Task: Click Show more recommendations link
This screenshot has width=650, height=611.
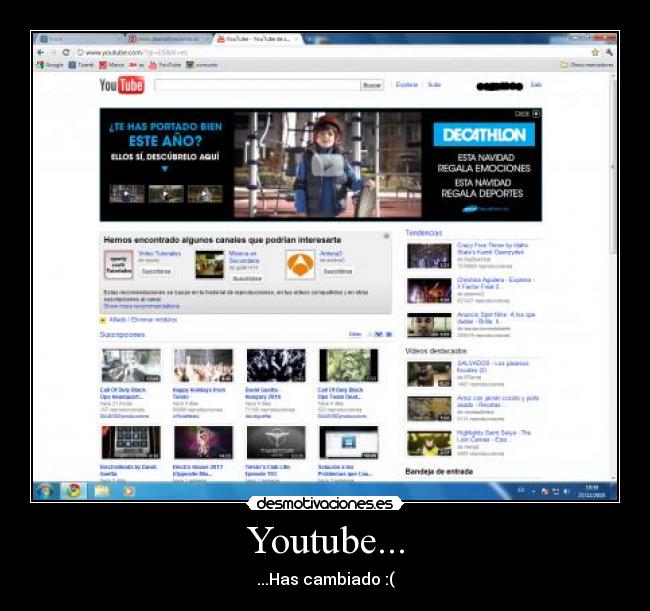Action: pos(141,306)
